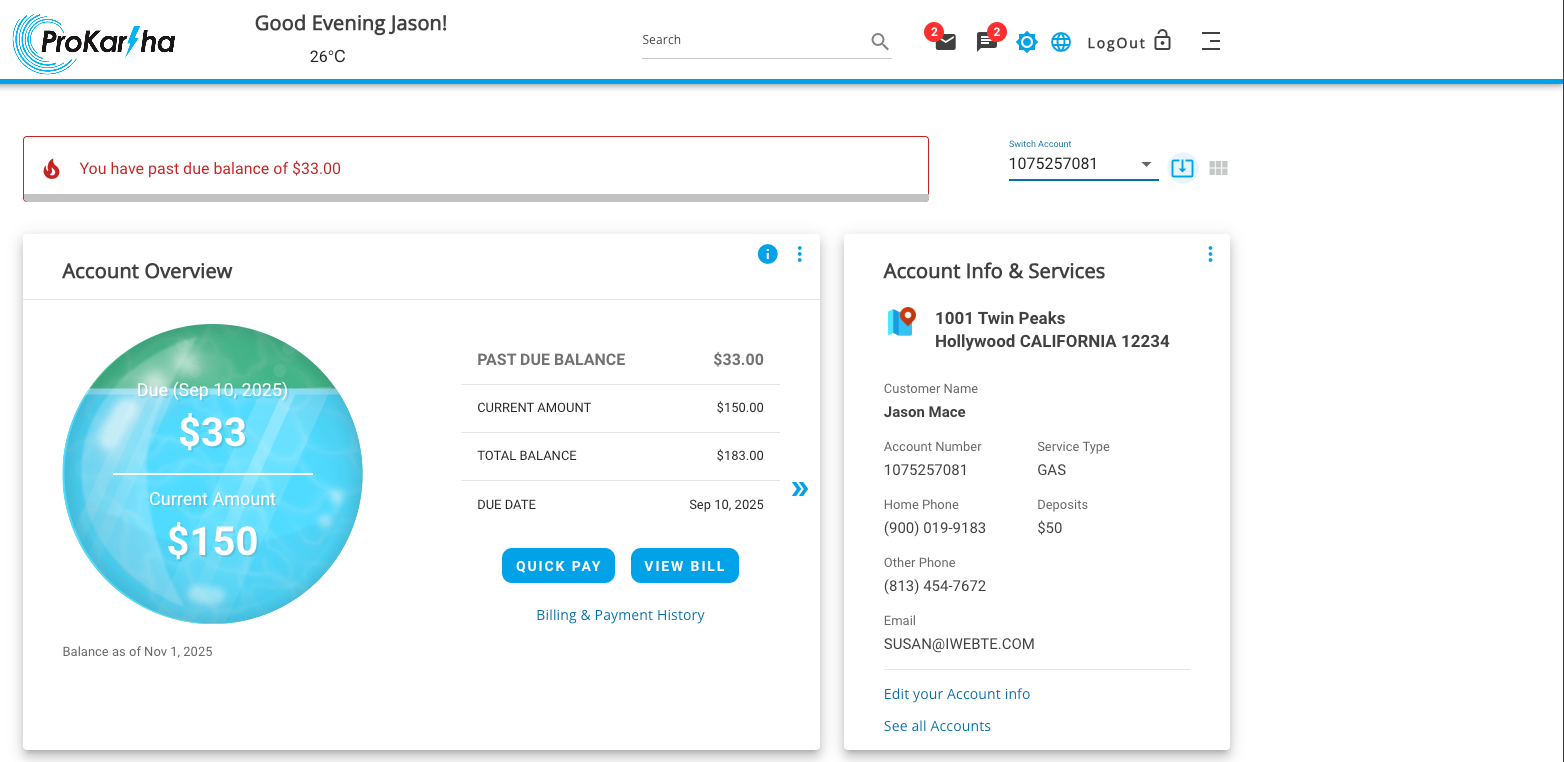Click the settings gear icon
Screen dimensions: 1564x762
coord(1026,41)
